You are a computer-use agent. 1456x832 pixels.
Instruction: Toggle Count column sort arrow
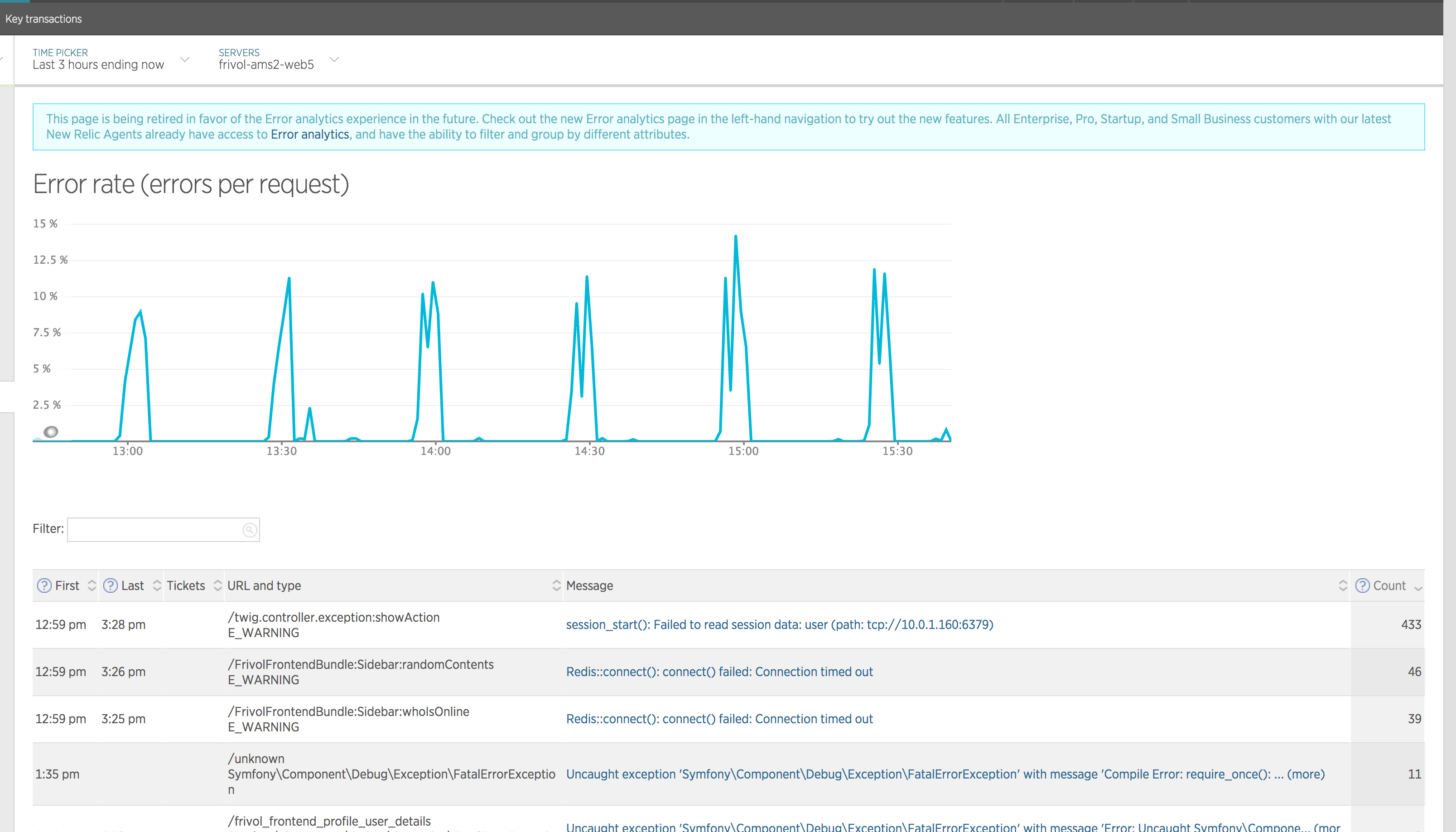click(x=1418, y=588)
